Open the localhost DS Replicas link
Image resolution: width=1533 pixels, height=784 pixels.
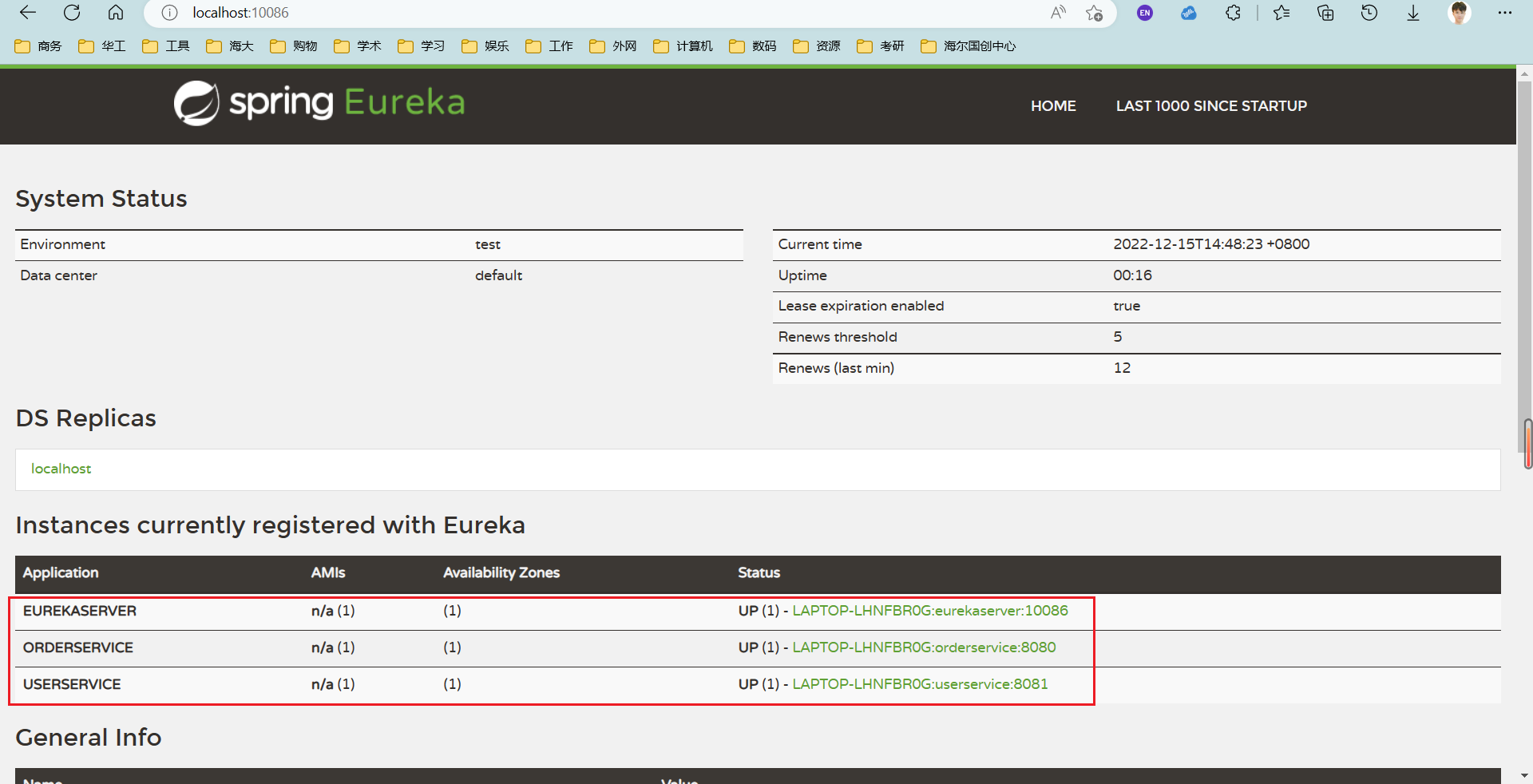tap(61, 469)
